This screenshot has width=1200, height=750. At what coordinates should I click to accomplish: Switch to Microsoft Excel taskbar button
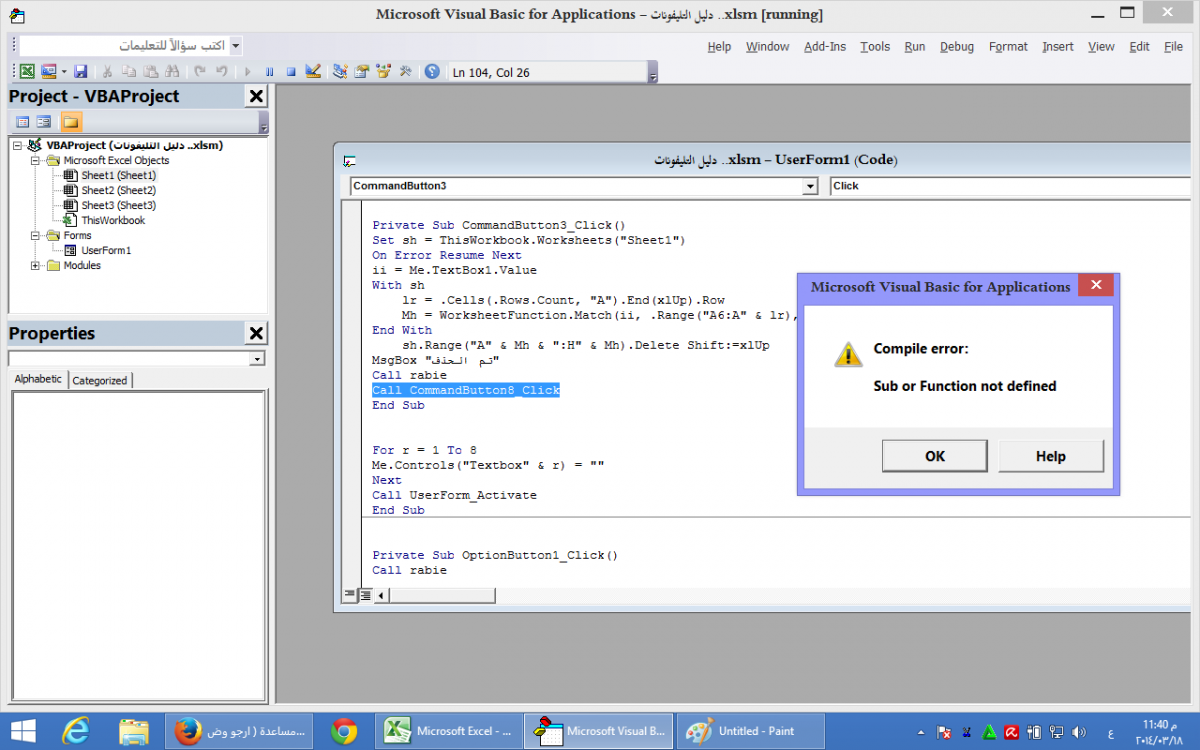coord(450,731)
